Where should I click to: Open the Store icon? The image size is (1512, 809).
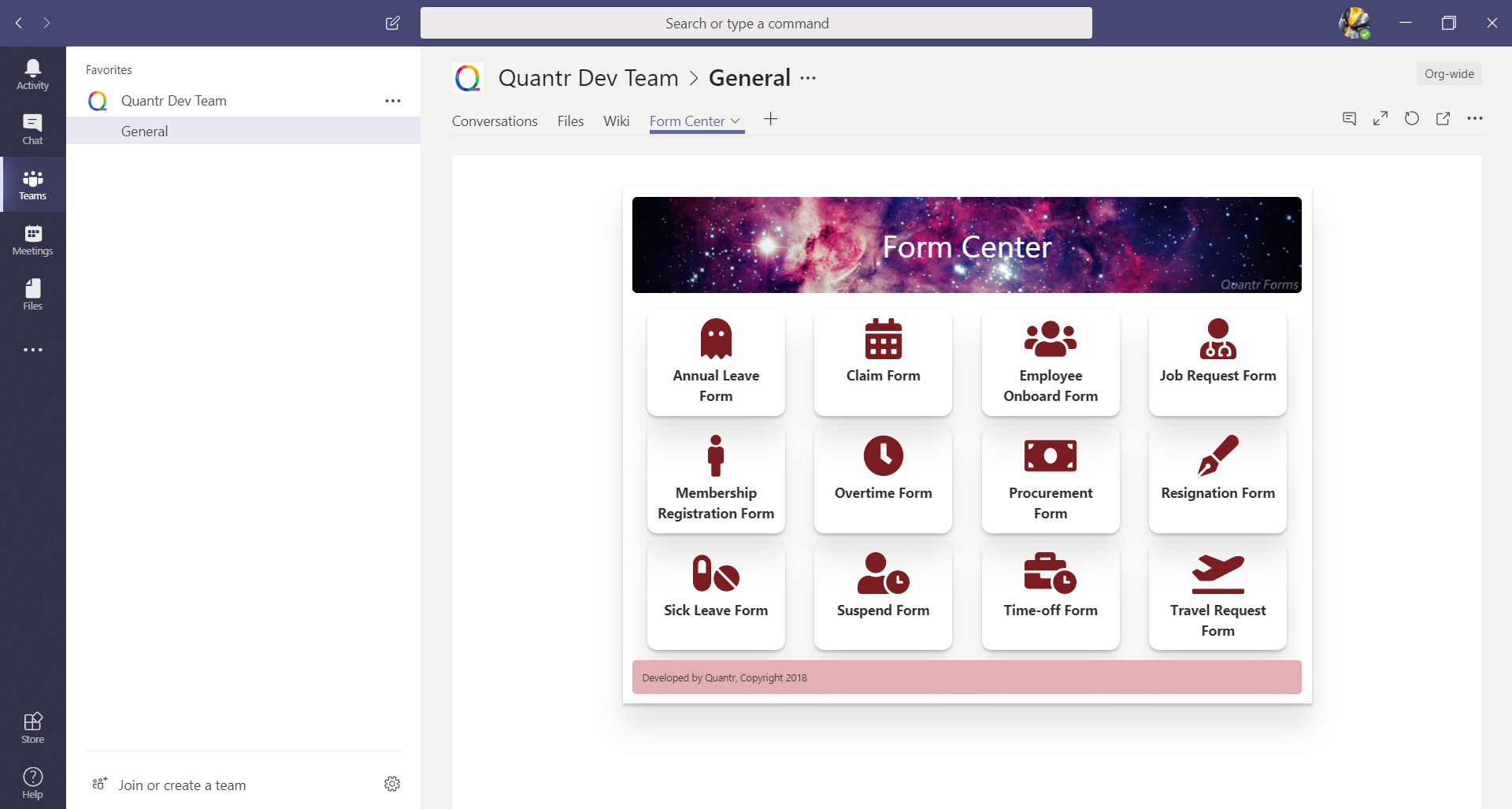(x=32, y=728)
